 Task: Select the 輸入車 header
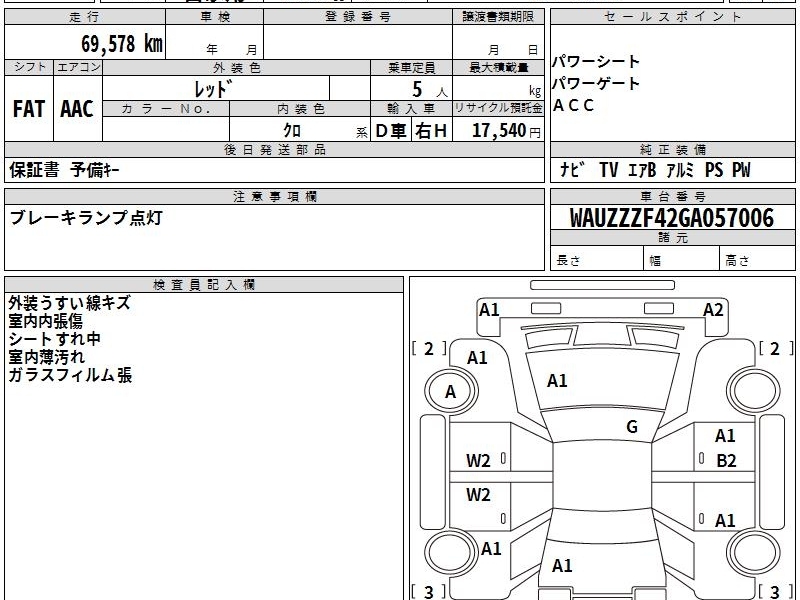[411, 109]
